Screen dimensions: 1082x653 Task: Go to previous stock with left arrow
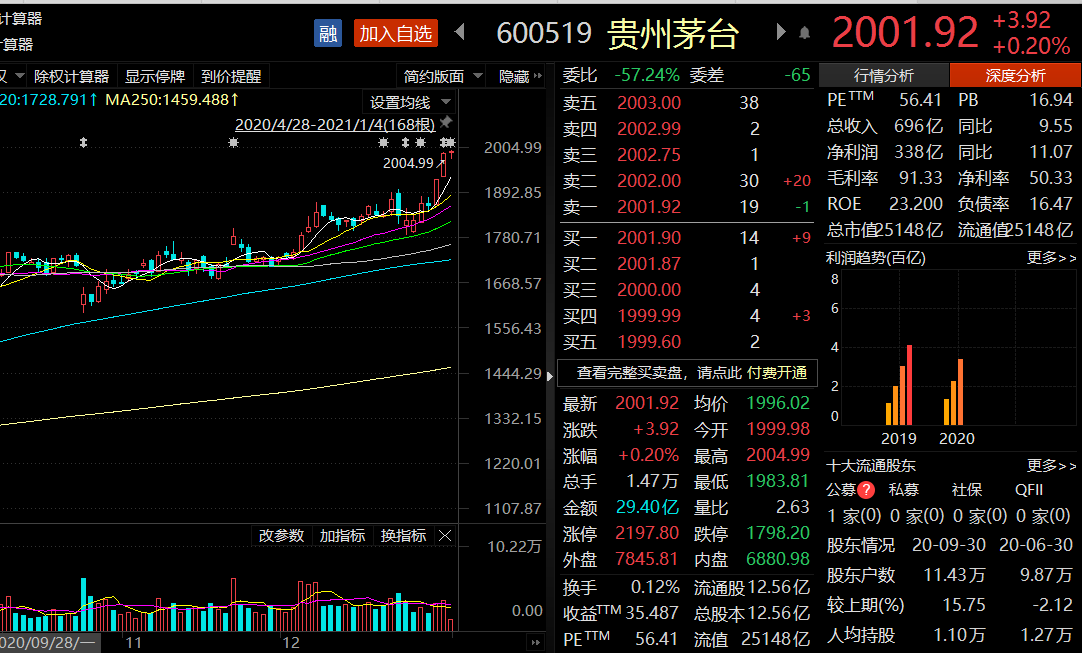point(460,32)
